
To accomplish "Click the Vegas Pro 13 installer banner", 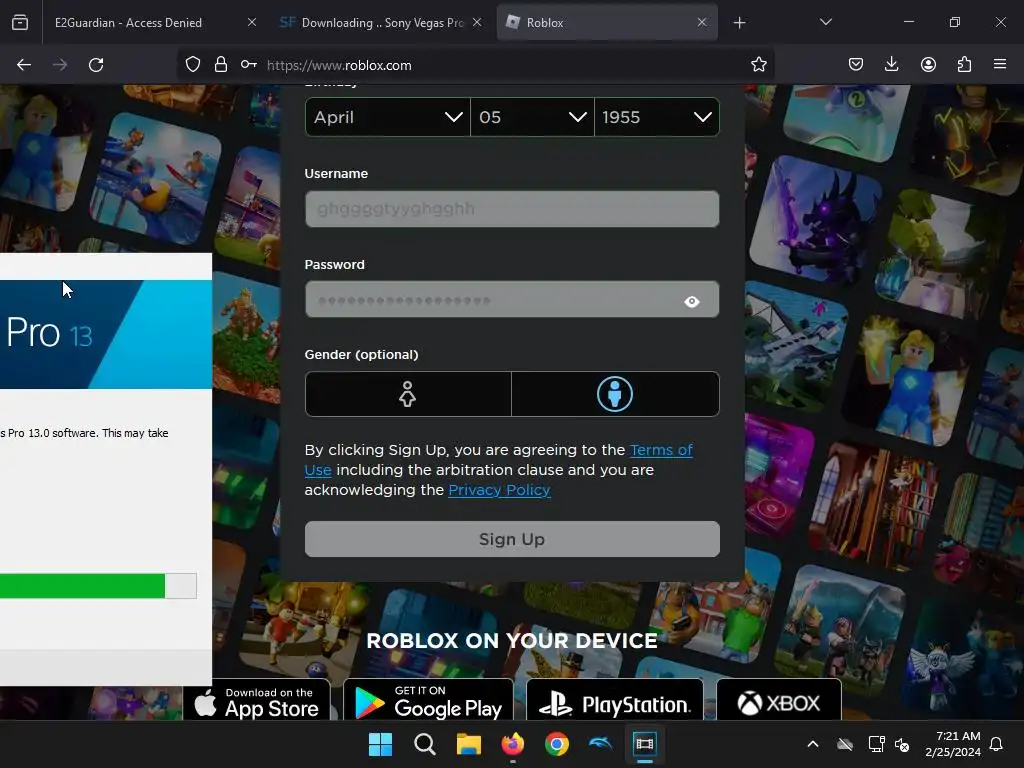I will tap(106, 334).
